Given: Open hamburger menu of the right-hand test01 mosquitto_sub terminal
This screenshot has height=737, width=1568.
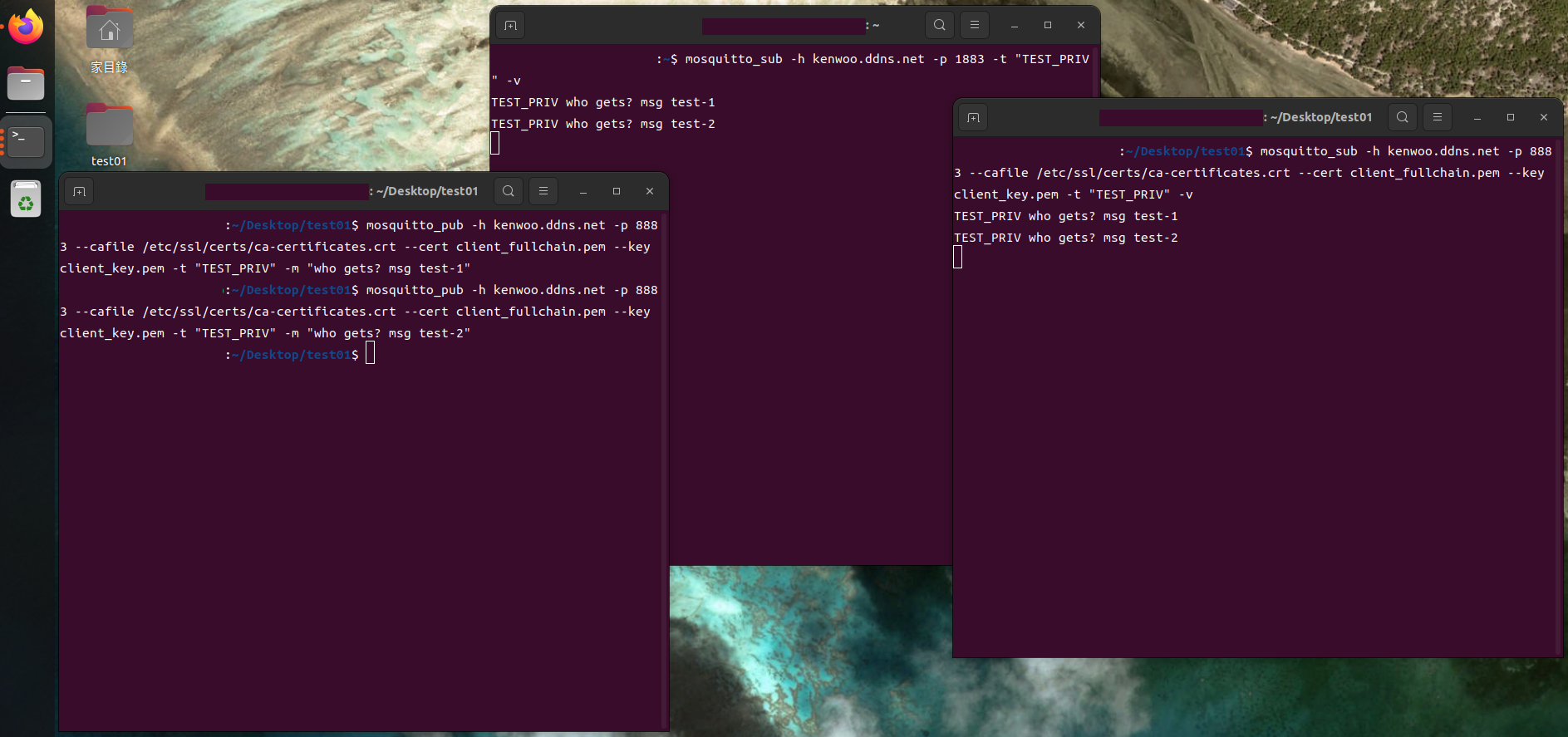Looking at the screenshot, I should point(1437,117).
